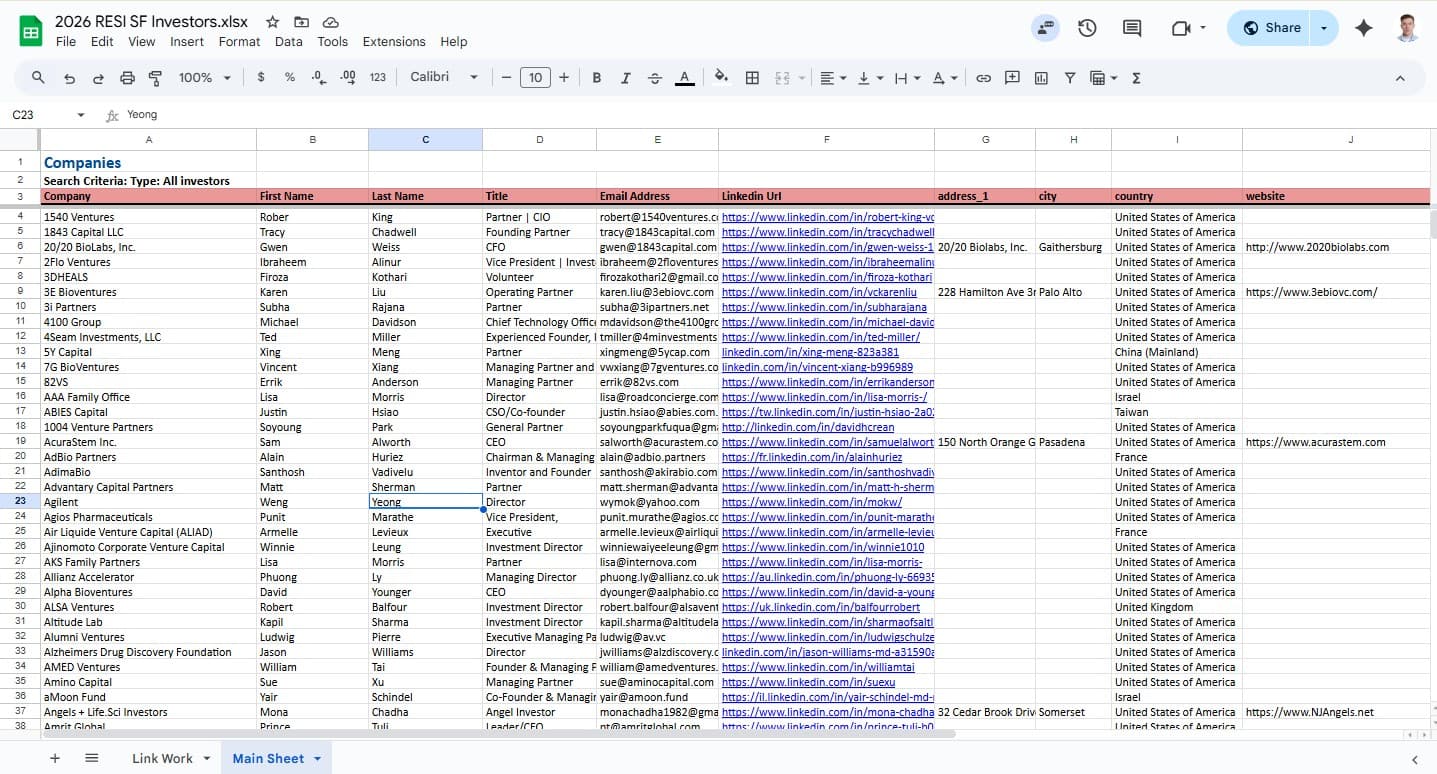Star the 2026 RESI SF Investors file
The width and height of the screenshot is (1437, 774).
pos(272,22)
